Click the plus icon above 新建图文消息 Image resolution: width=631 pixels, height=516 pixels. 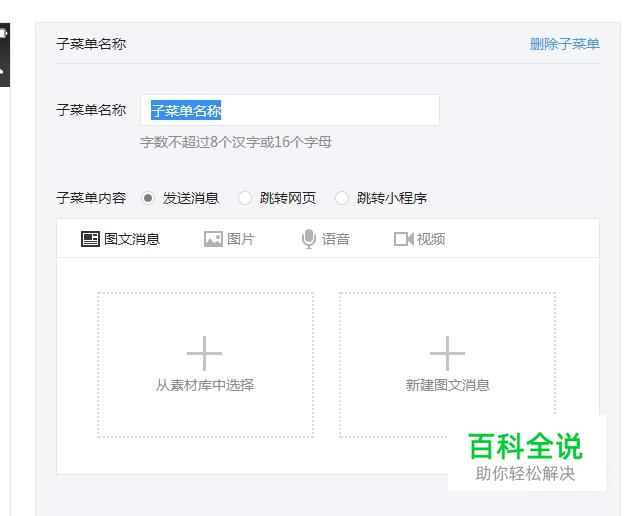[x=447, y=353]
